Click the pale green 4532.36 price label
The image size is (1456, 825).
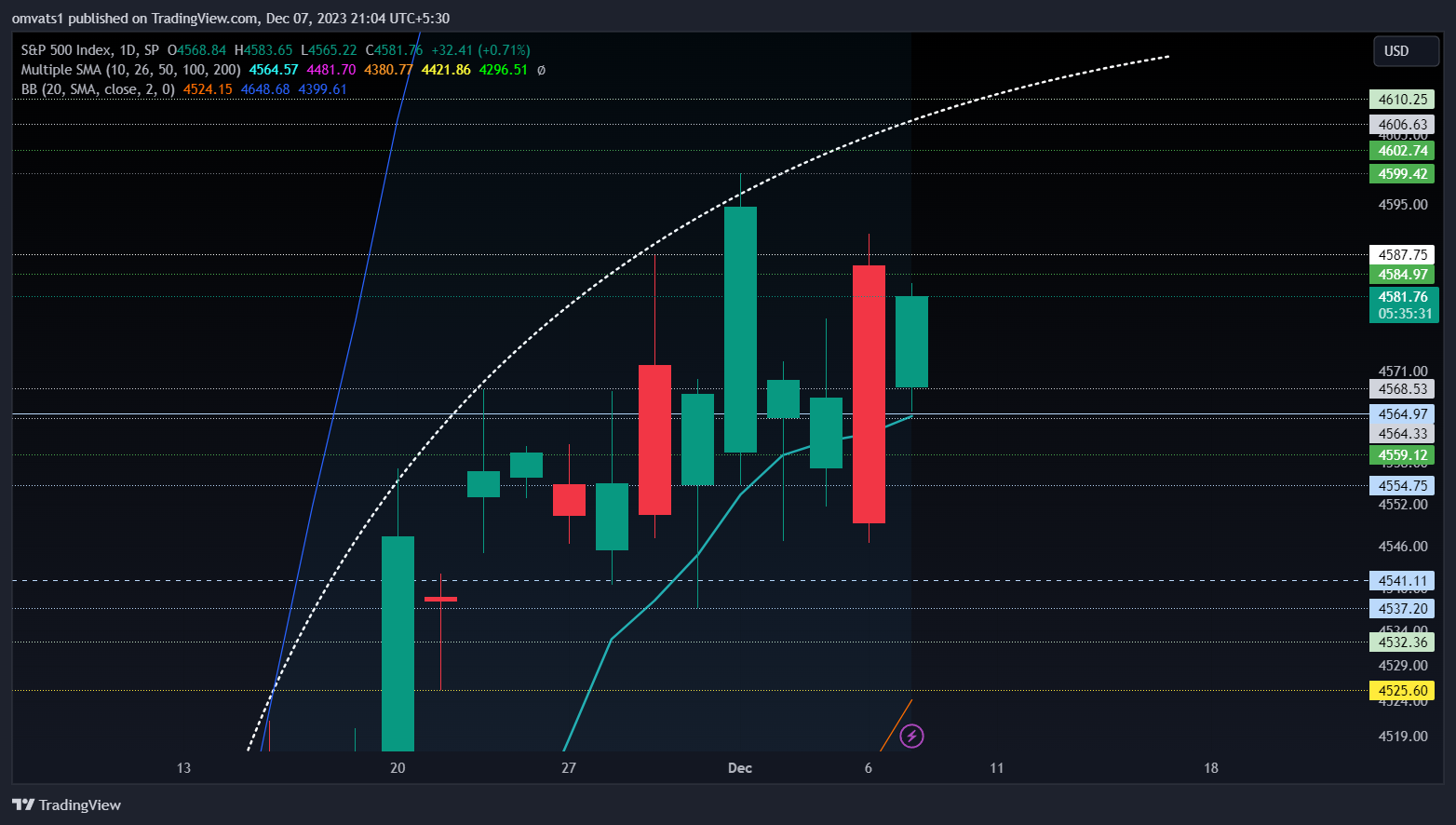pos(1402,642)
